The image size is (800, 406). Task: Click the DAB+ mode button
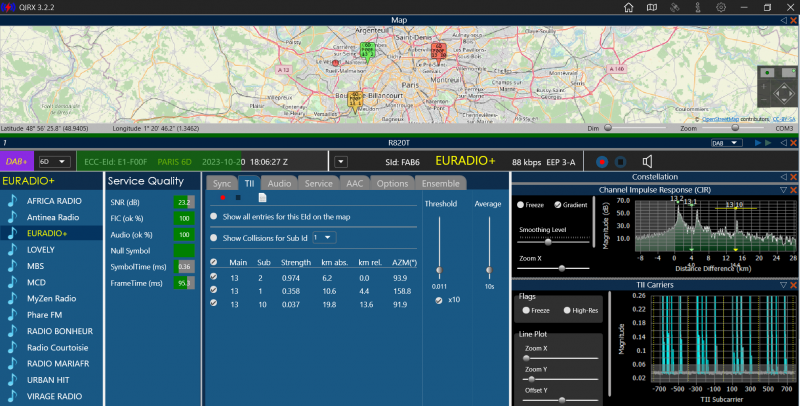(16, 162)
